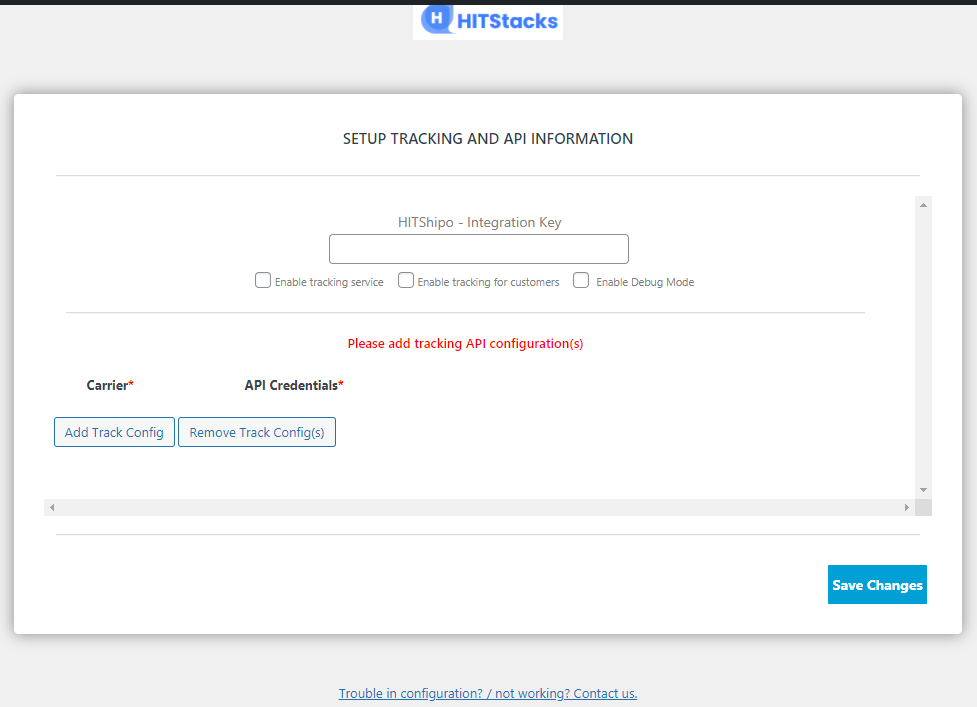Viewport: 977px width, 707px height.
Task: Open the Trouble in configuration contact link
Action: [488, 693]
